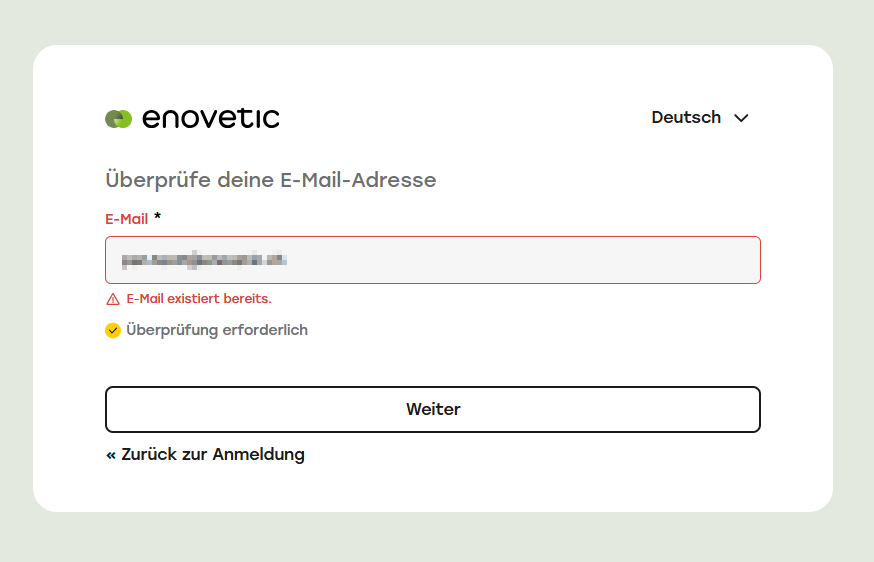The image size is (874, 562).
Task: Click the Weiter button
Action: click(x=433, y=409)
